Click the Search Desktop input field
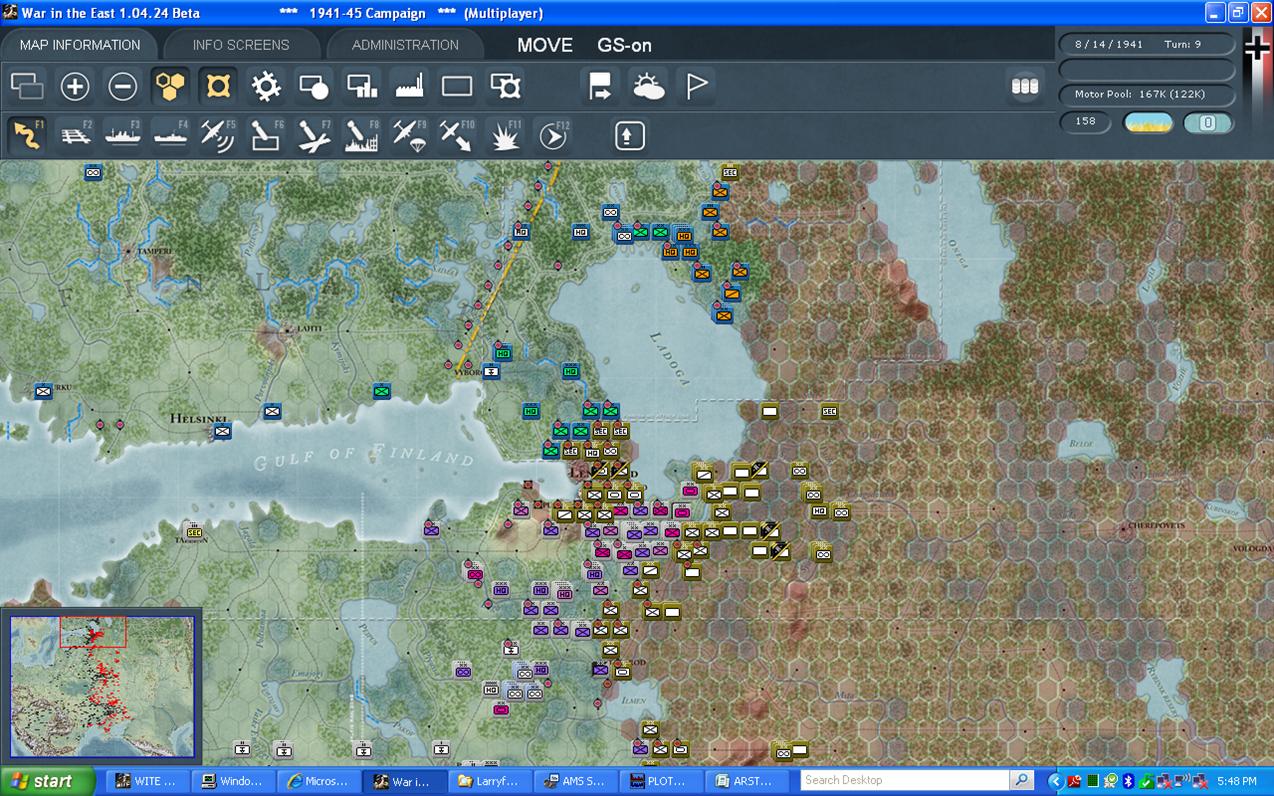Viewport: 1274px width, 796px height. pyautogui.click(x=905, y=780)
